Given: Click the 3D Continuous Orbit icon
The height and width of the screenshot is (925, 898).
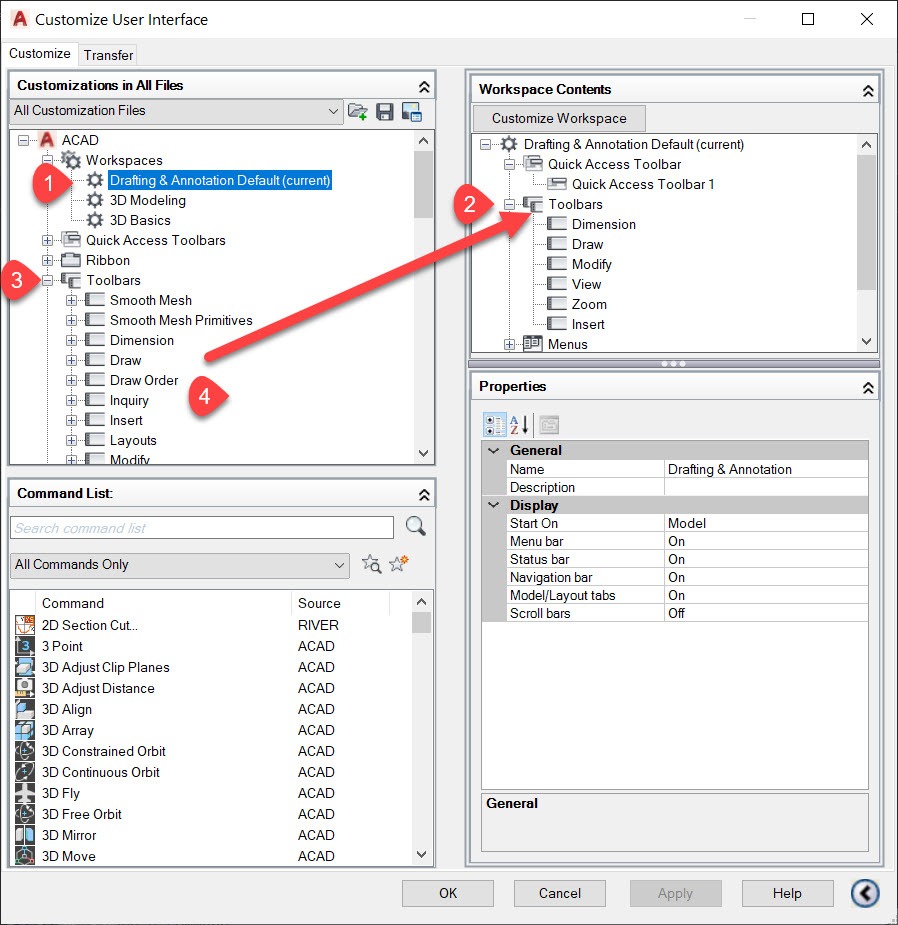Looking at the screenshot, I should coord(25,772).
